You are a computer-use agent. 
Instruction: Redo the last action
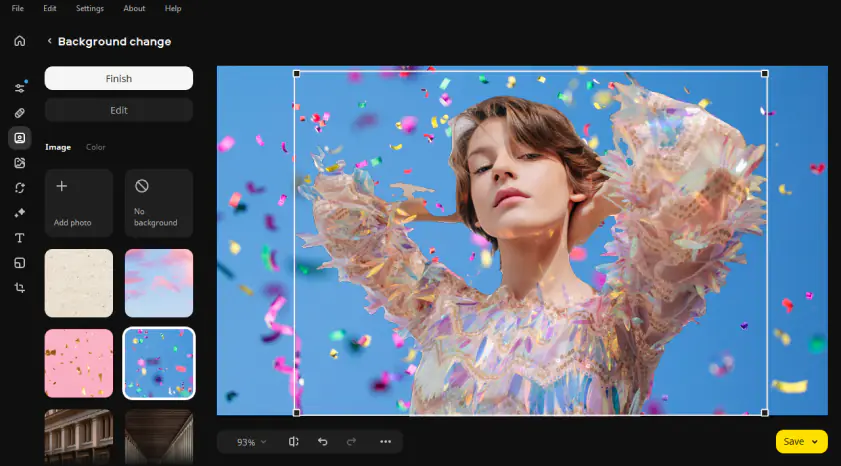pos(351,441)
